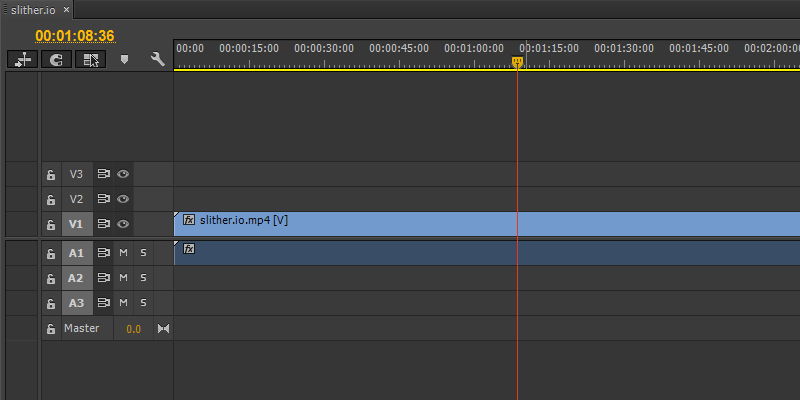
Task: Select the slither.io.mp4 [V] video clip
Action: [x=487, y=224]
